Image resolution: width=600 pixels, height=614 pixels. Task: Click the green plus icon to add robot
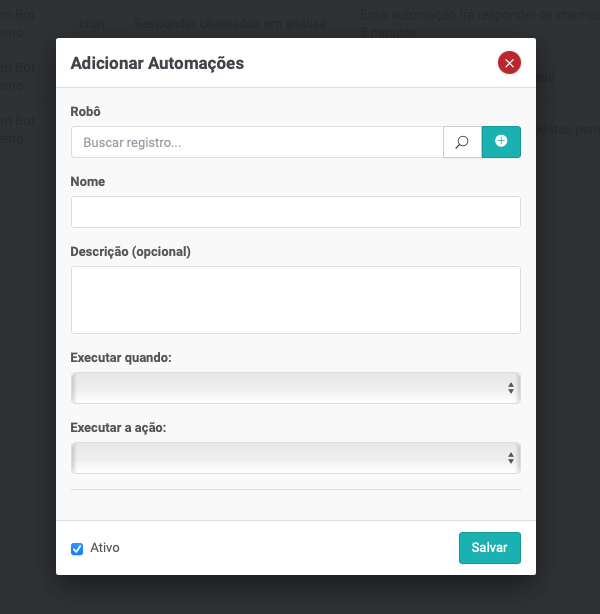tap(501, 142)
